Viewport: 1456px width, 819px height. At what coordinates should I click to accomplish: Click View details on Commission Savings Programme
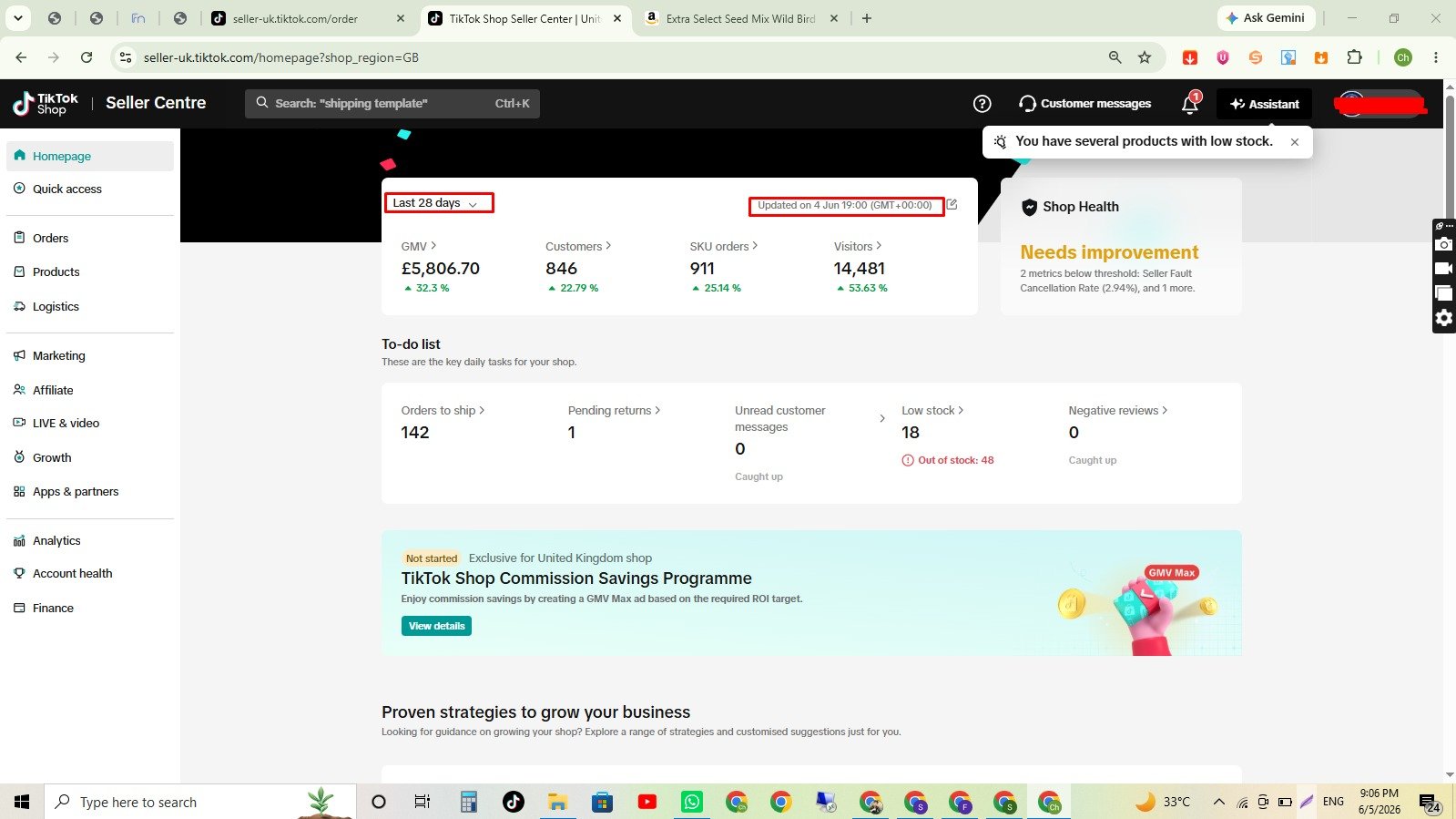tap(436, 626)
